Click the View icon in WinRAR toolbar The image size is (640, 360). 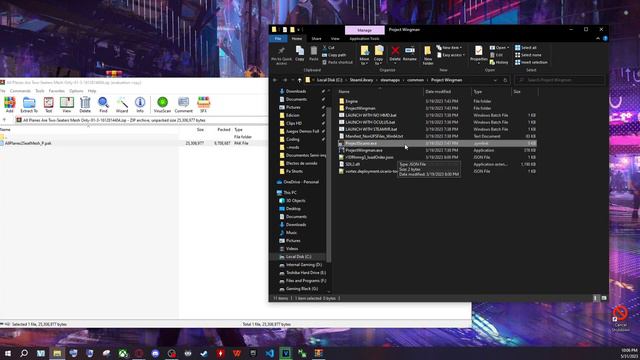click(67, 104)
